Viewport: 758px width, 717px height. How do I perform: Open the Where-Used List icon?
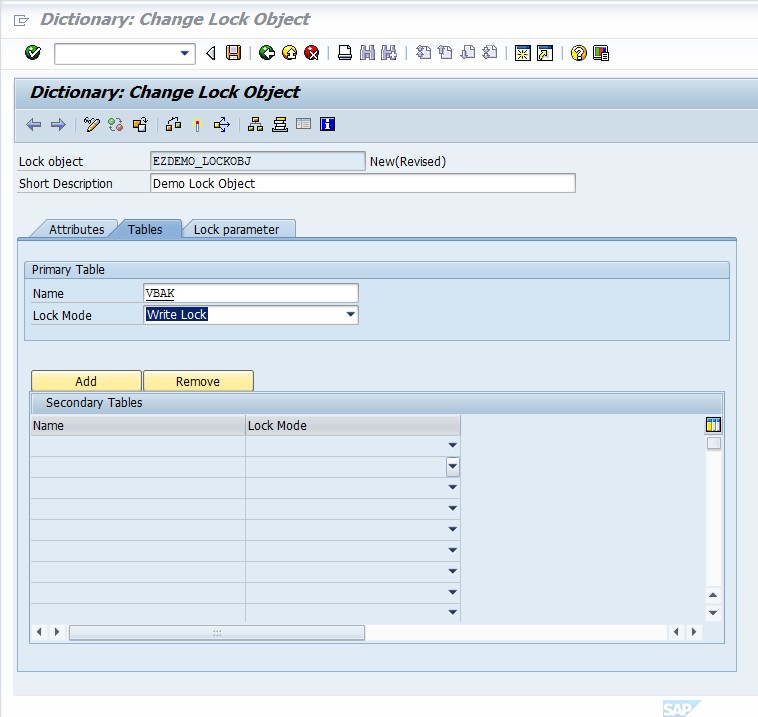(x=221, y=125)
